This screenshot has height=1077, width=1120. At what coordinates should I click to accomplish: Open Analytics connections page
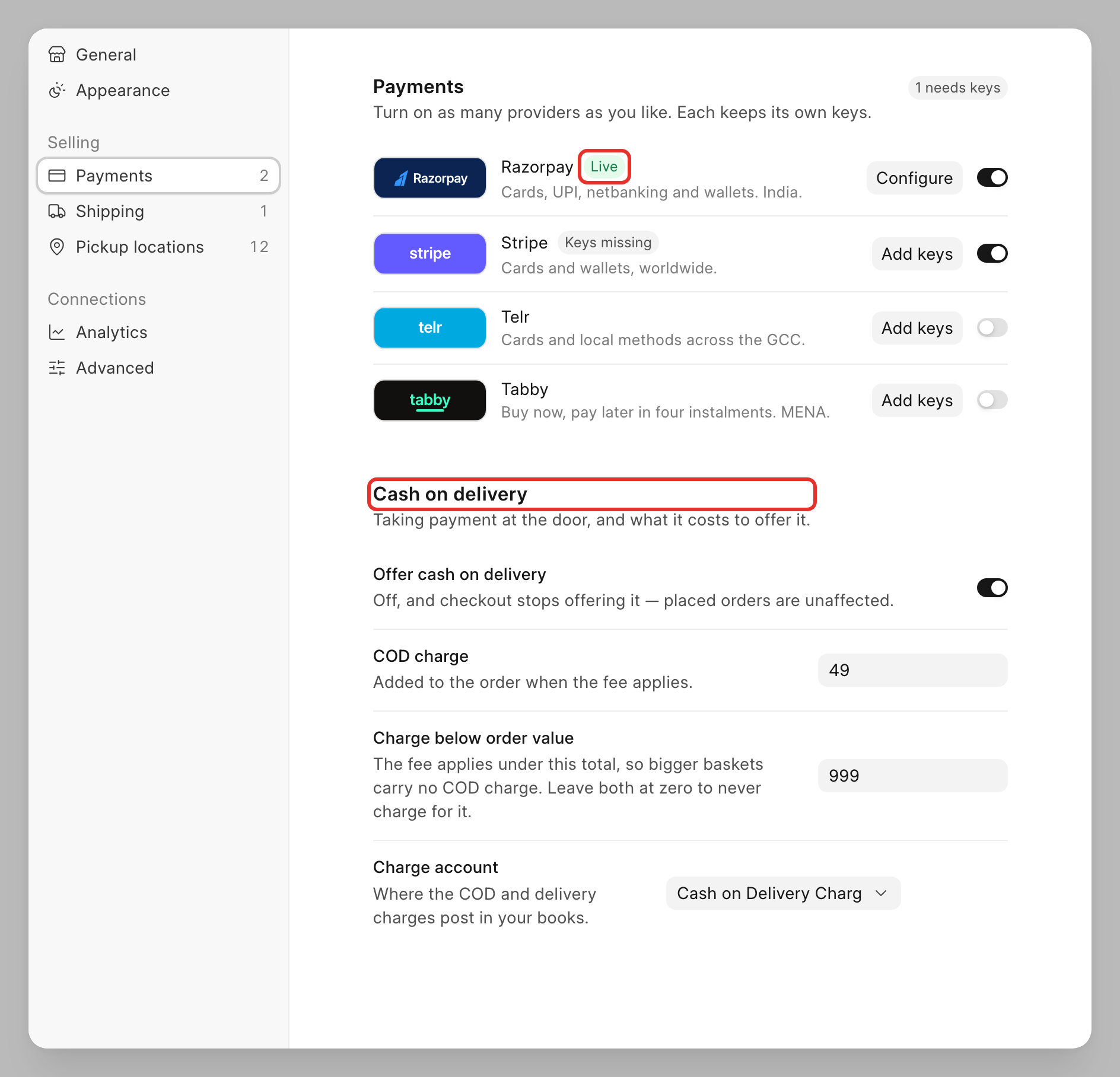[158, 332]
